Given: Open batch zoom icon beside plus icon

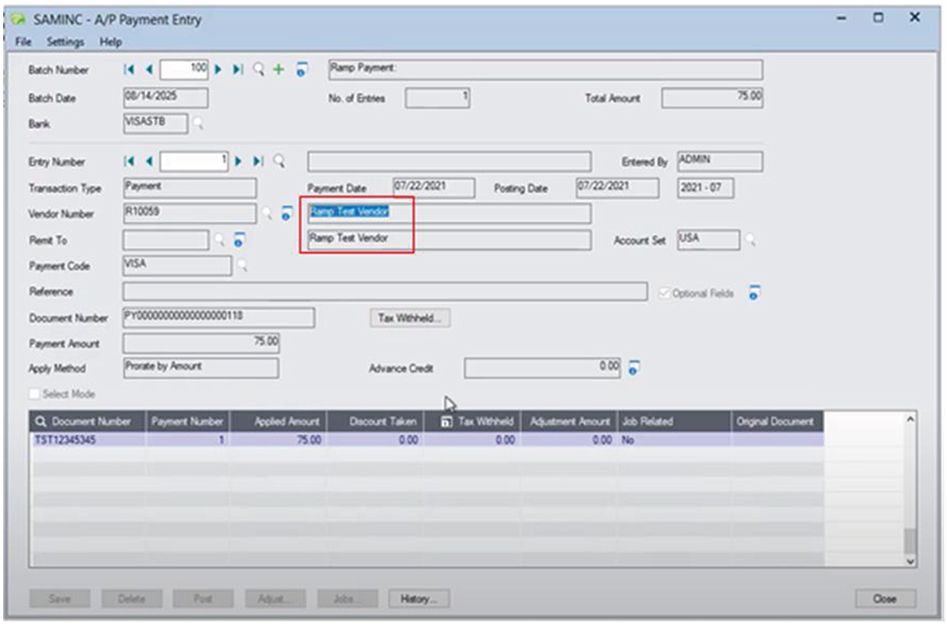Looking at the screenshot, I should 301,69.
